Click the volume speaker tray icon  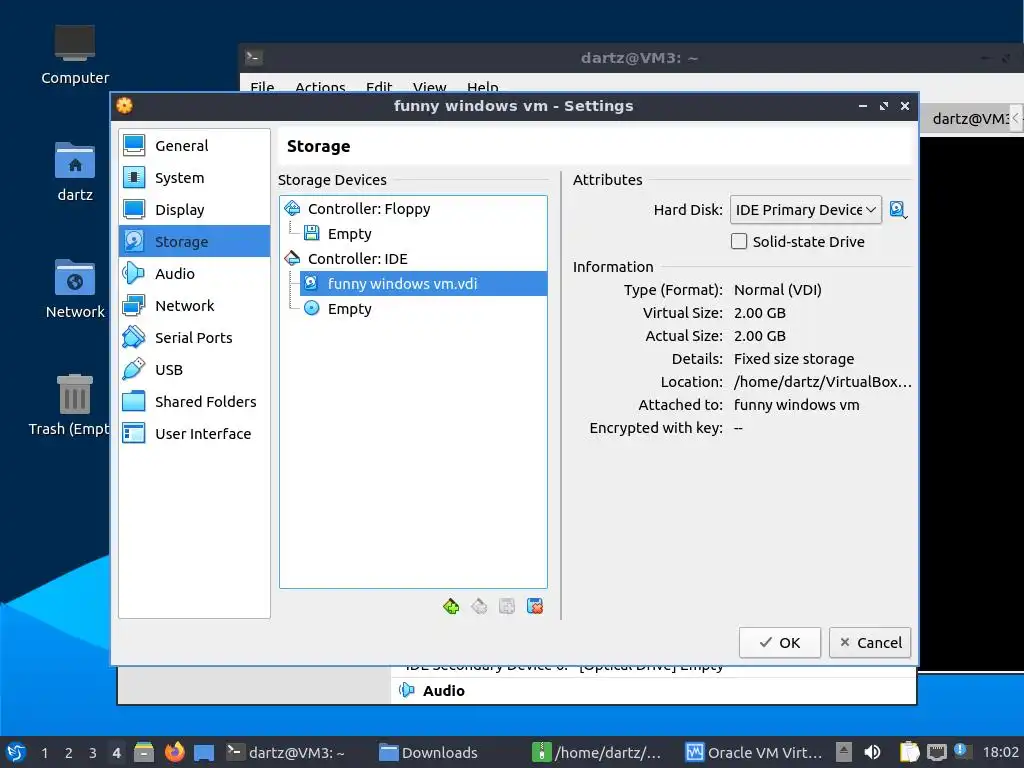pos(872,752)
